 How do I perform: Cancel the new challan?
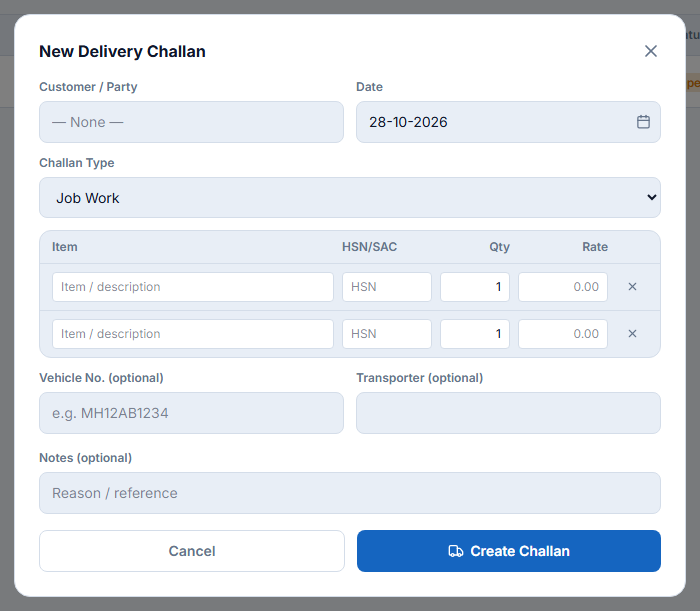(x=192, y=551)
